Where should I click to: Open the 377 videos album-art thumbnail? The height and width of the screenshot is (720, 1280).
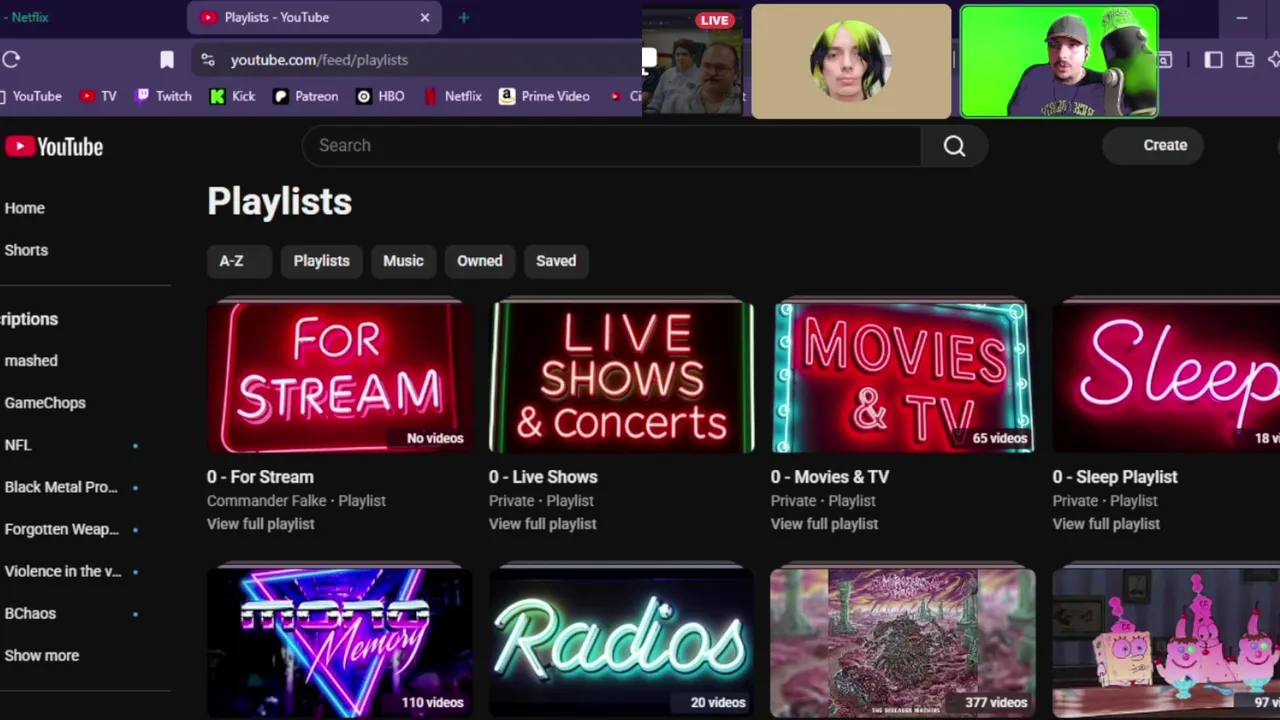click(x=903, y=643)
